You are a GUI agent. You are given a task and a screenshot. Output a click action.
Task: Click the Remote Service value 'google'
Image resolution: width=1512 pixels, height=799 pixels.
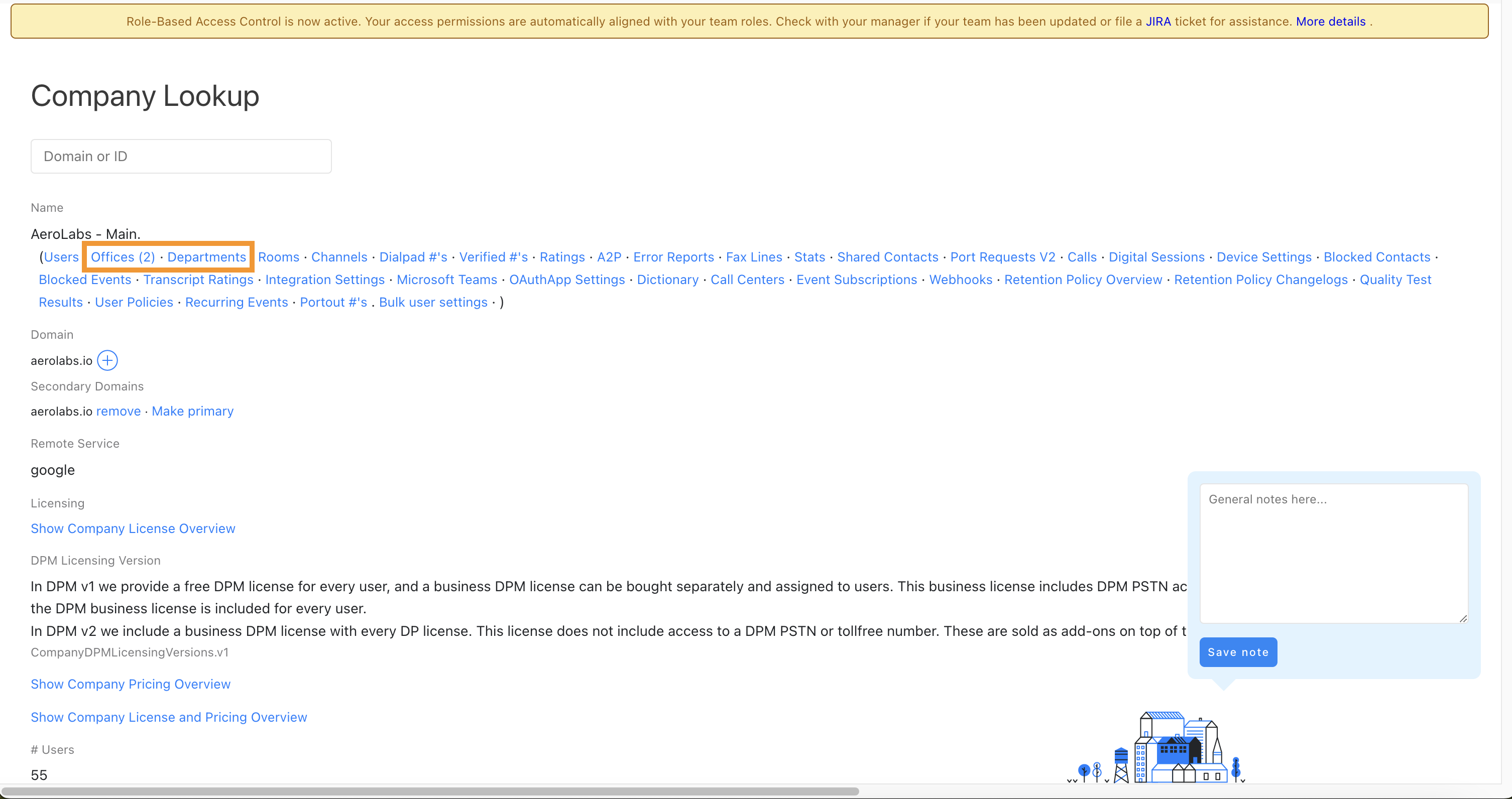click(53, 470)
